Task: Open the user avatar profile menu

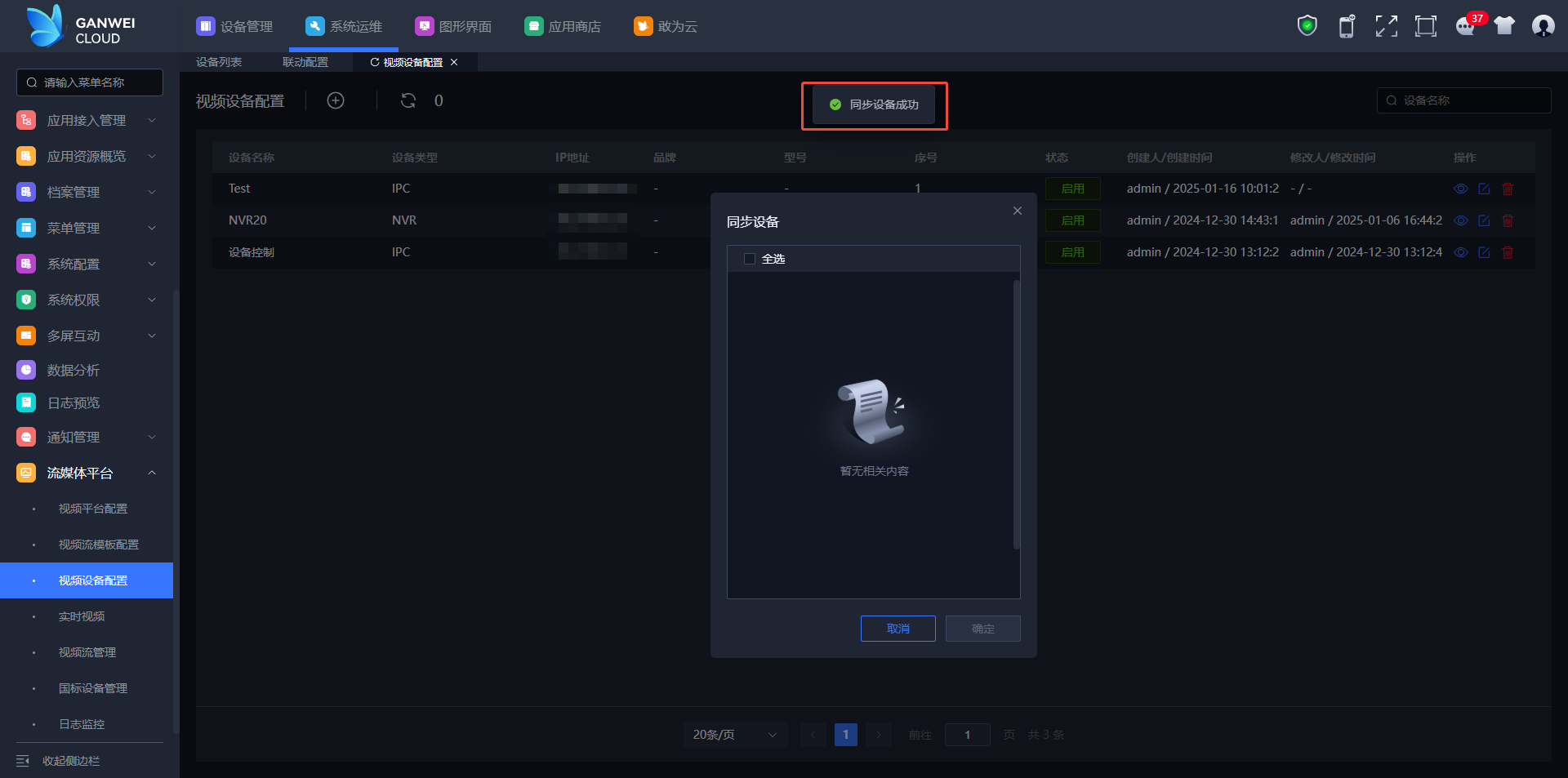Action: [1543, 26]
